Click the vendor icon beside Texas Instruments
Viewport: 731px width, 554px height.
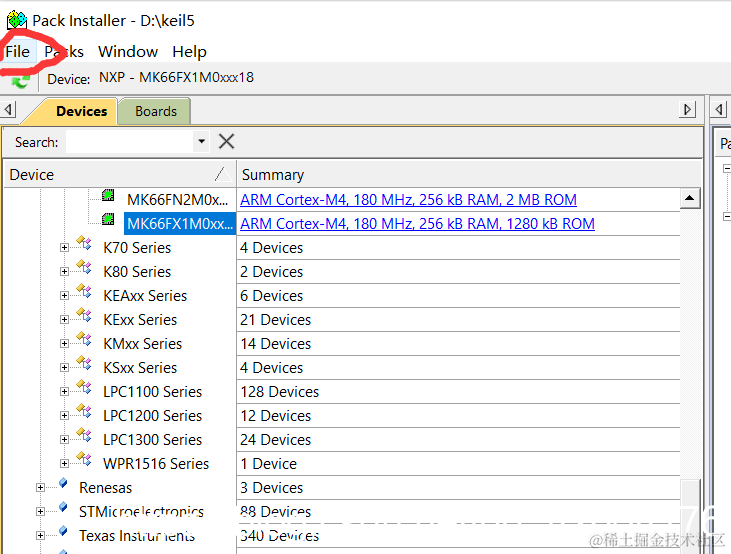click(x=63, y=531)
